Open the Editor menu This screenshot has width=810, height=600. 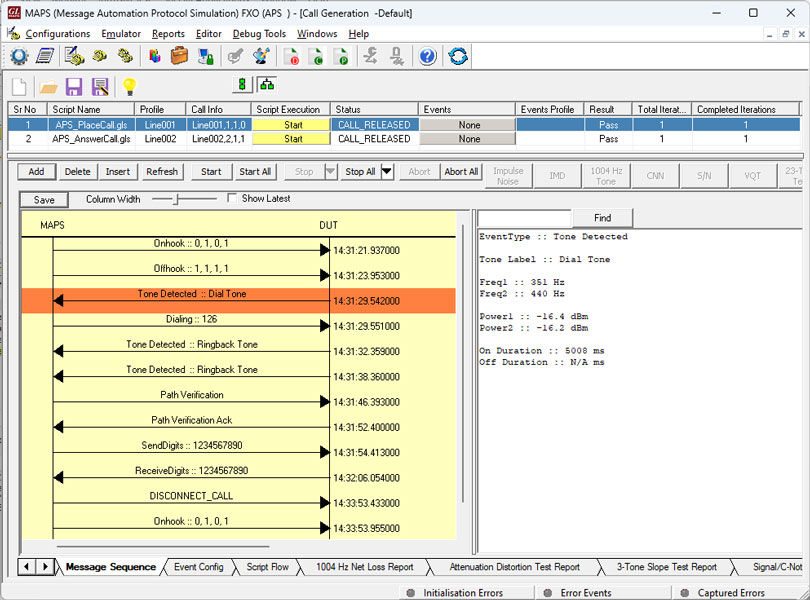click(209, 34)
